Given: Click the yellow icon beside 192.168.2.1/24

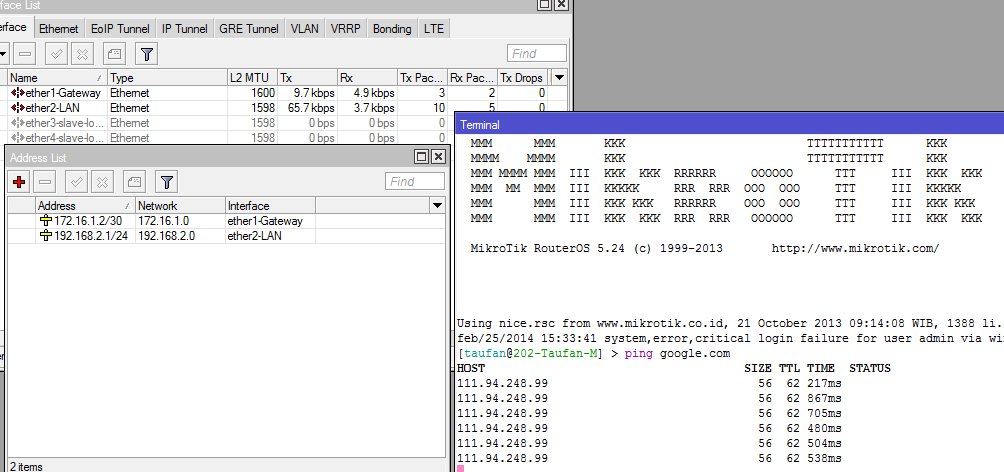Looking at the screenshot, I should [46, 236].
